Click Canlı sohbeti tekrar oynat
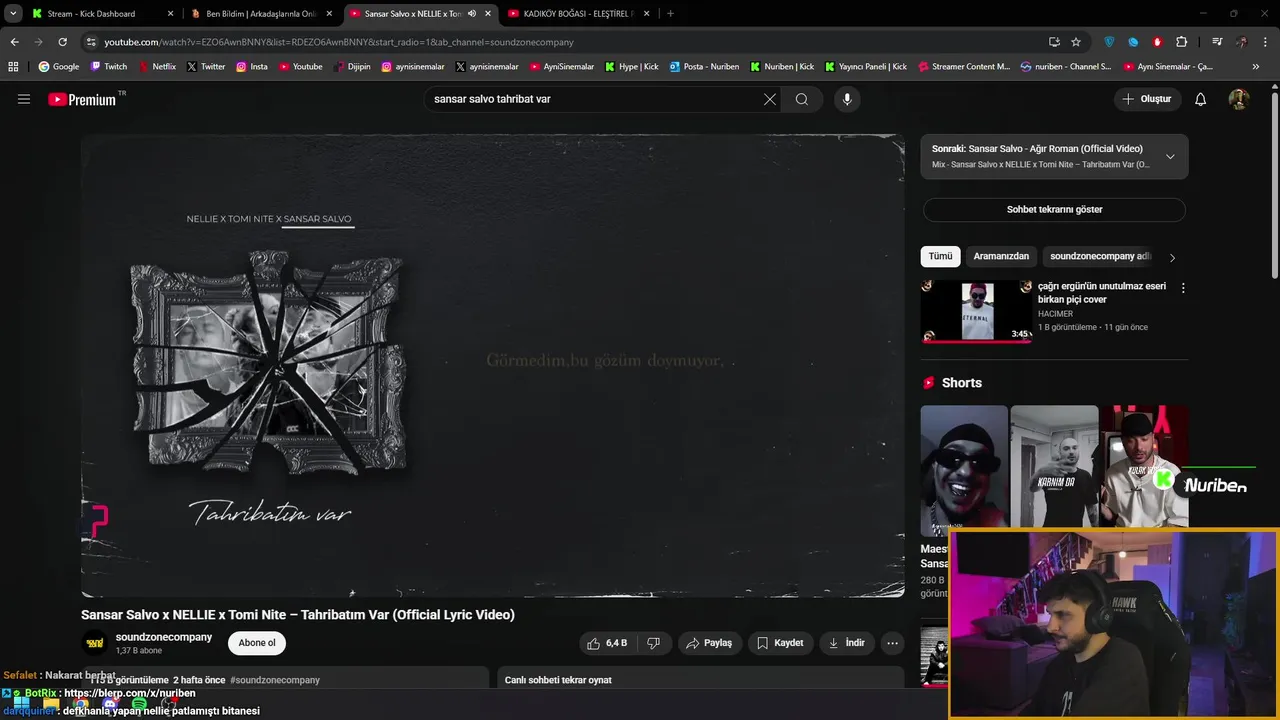The image size is (1280, 720). pos(558,680)
